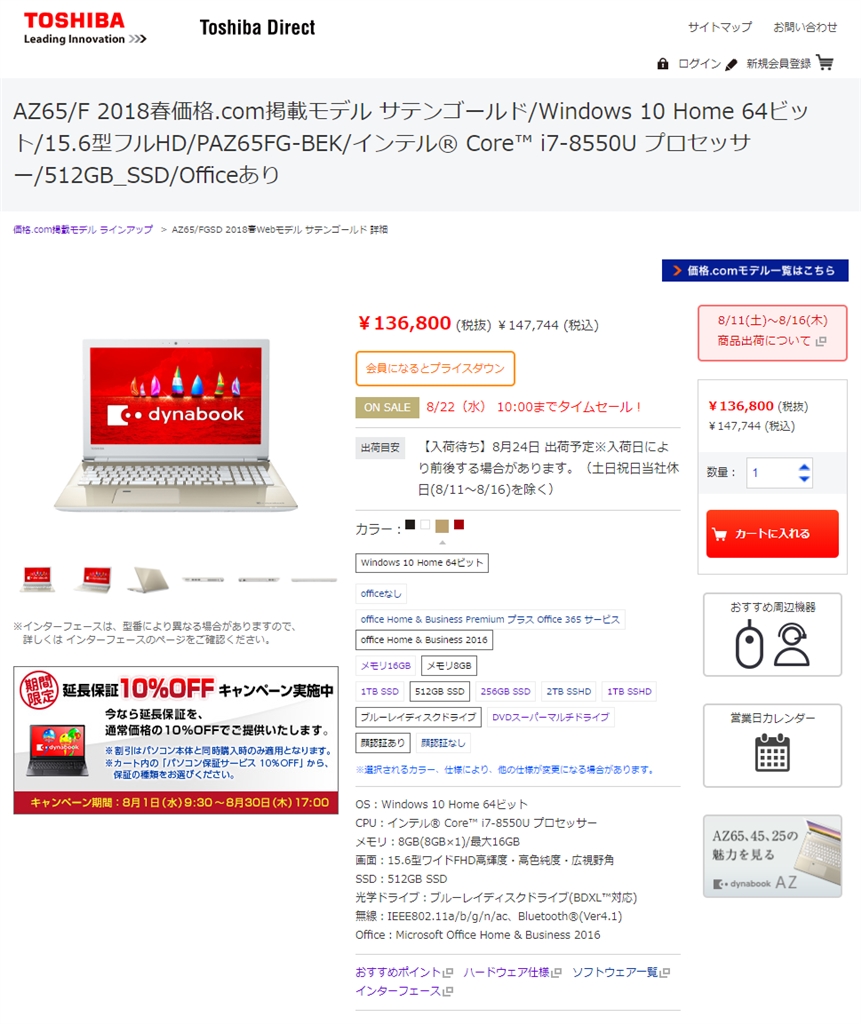Select the 1TB SSD storage option

(380, 691)
